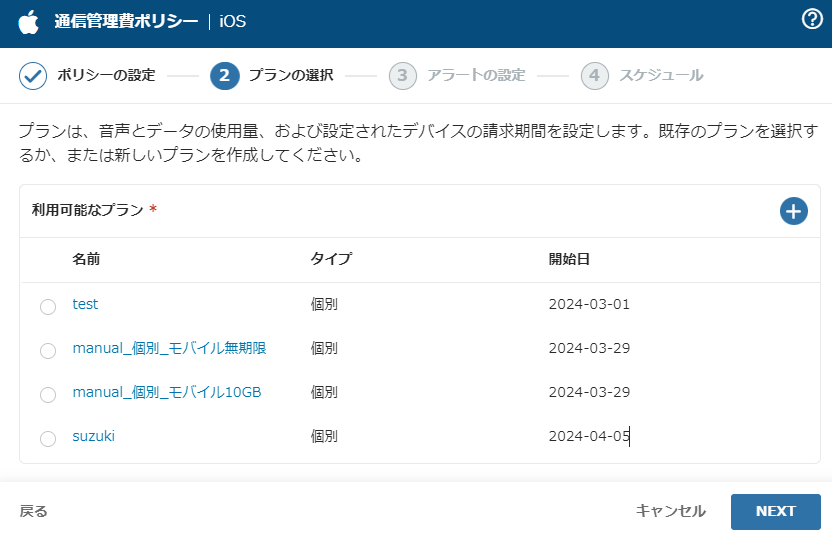Open the help question mark icon
Image resolution: width=832 pixels, height=541 pixels.
click(x=812, y=20)
